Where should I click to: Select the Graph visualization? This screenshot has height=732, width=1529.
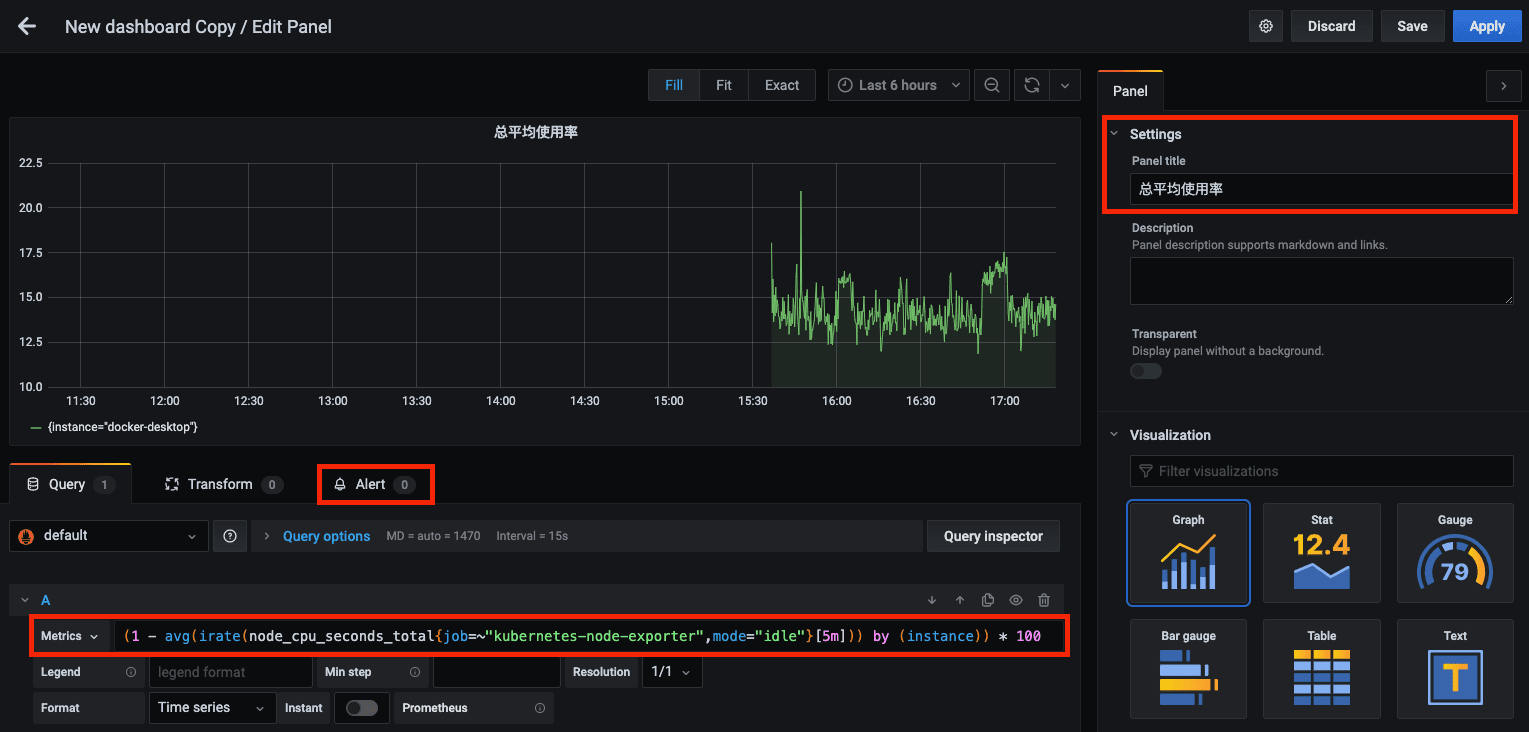(1188, 553)
